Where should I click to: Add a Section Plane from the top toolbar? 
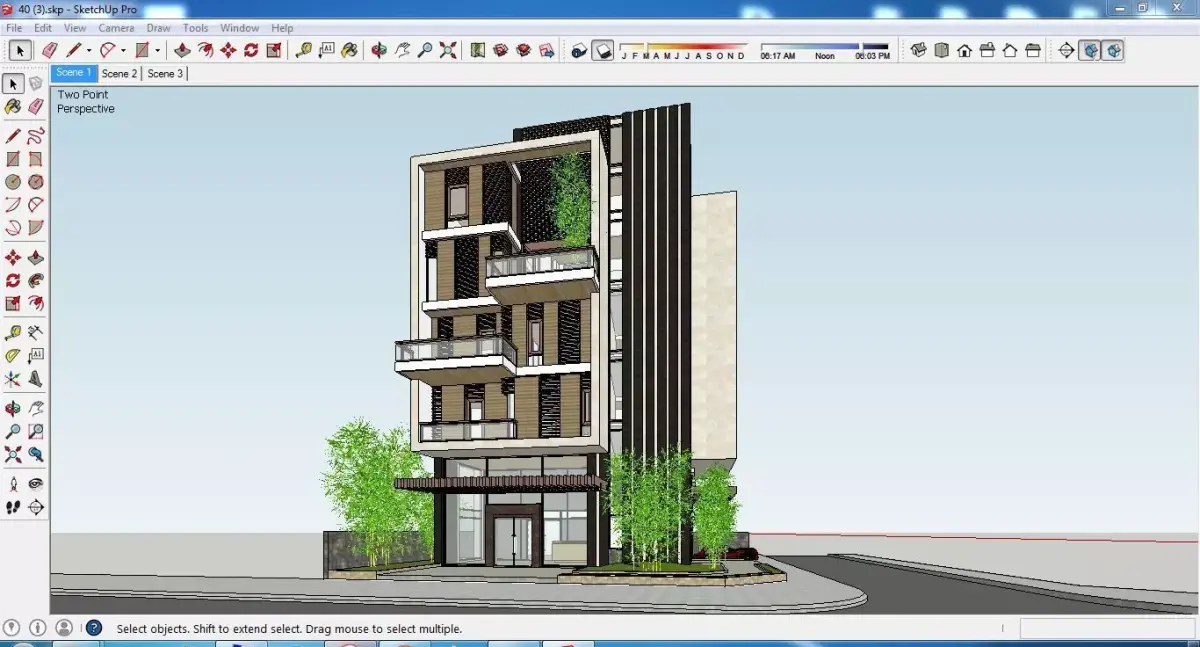tap(1066, 50)
